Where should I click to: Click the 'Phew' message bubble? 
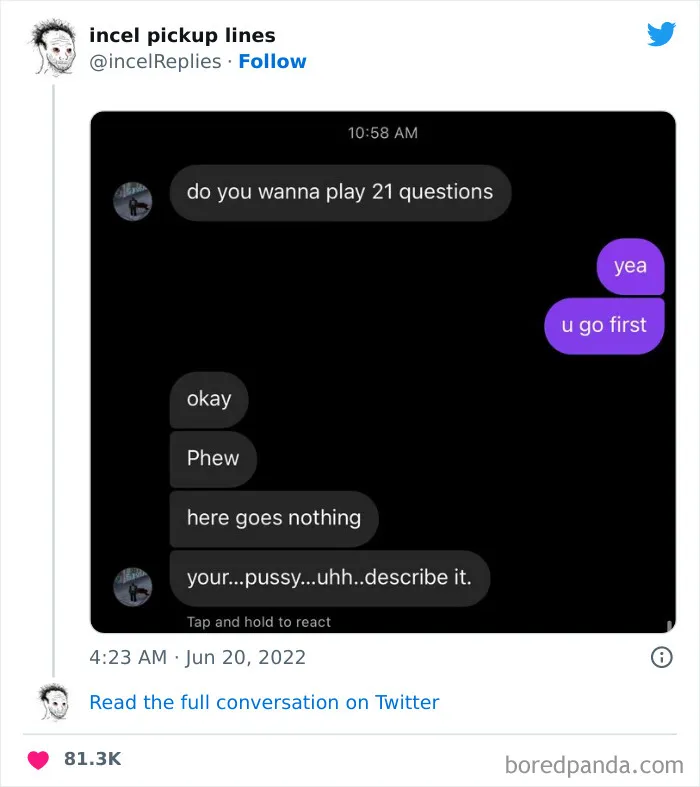(x=213, y=459)
